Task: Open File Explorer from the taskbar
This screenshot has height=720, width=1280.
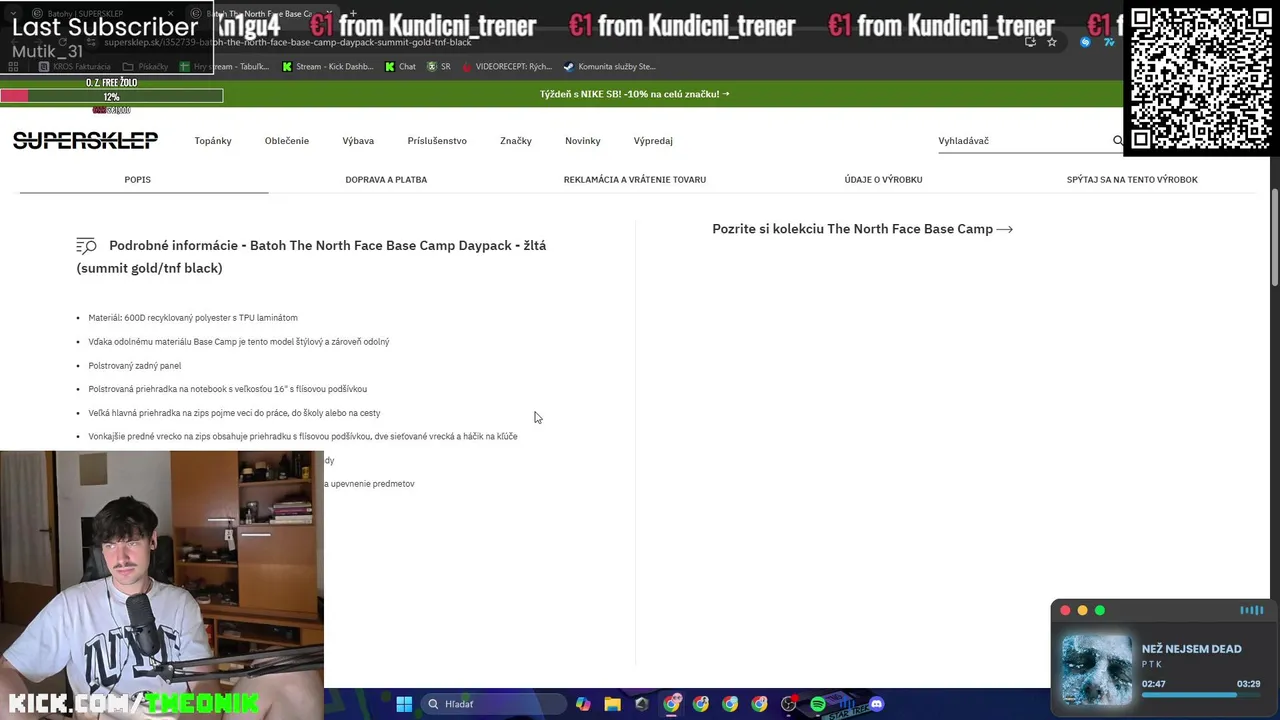Action: (x=613, y=704)
